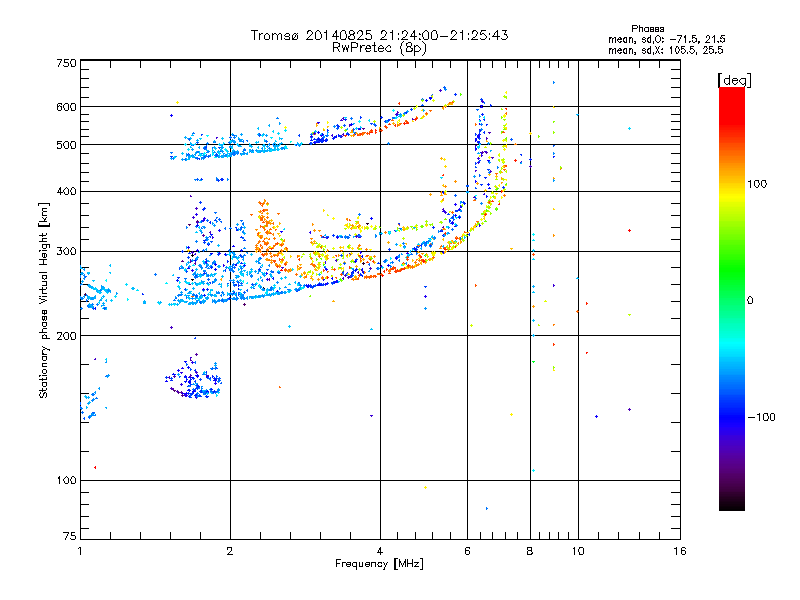Click the y-axis '300' tick label
This screenshot has width=800, height=600.
(67, 252)
